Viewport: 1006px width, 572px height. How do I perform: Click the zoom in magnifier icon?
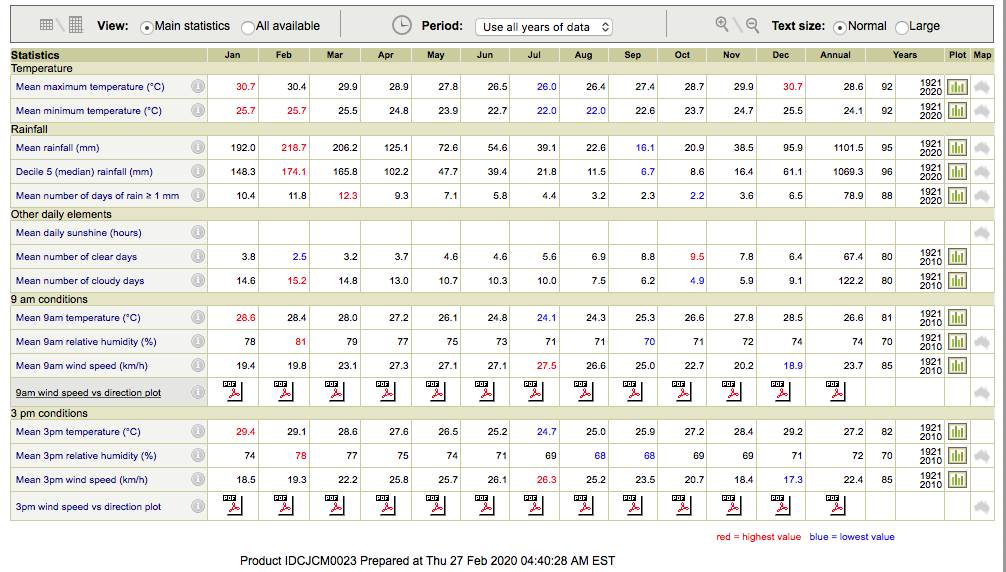722,25
